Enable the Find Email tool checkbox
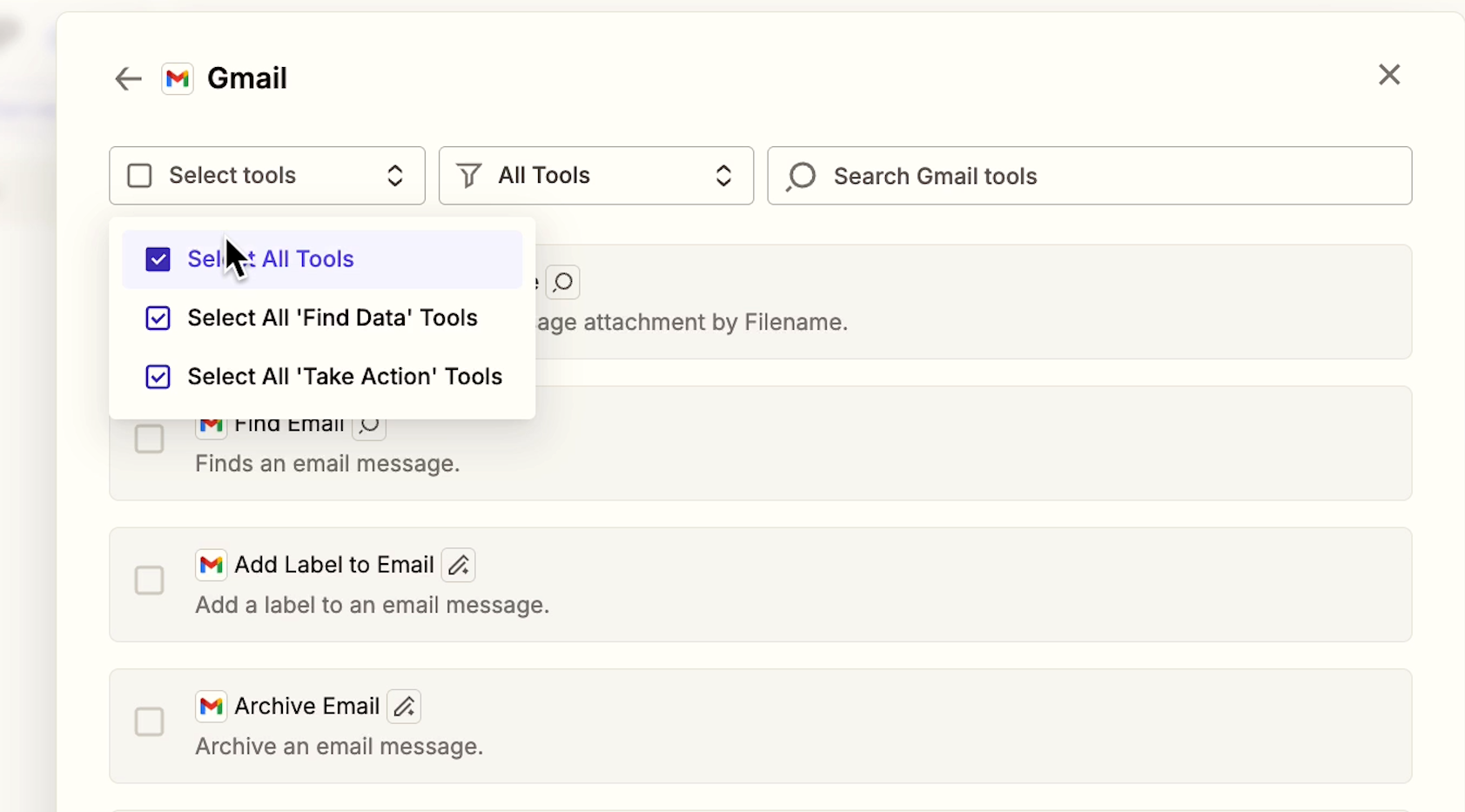The image size is (1465, 812). pyautogui.click(x=149, y=439)
